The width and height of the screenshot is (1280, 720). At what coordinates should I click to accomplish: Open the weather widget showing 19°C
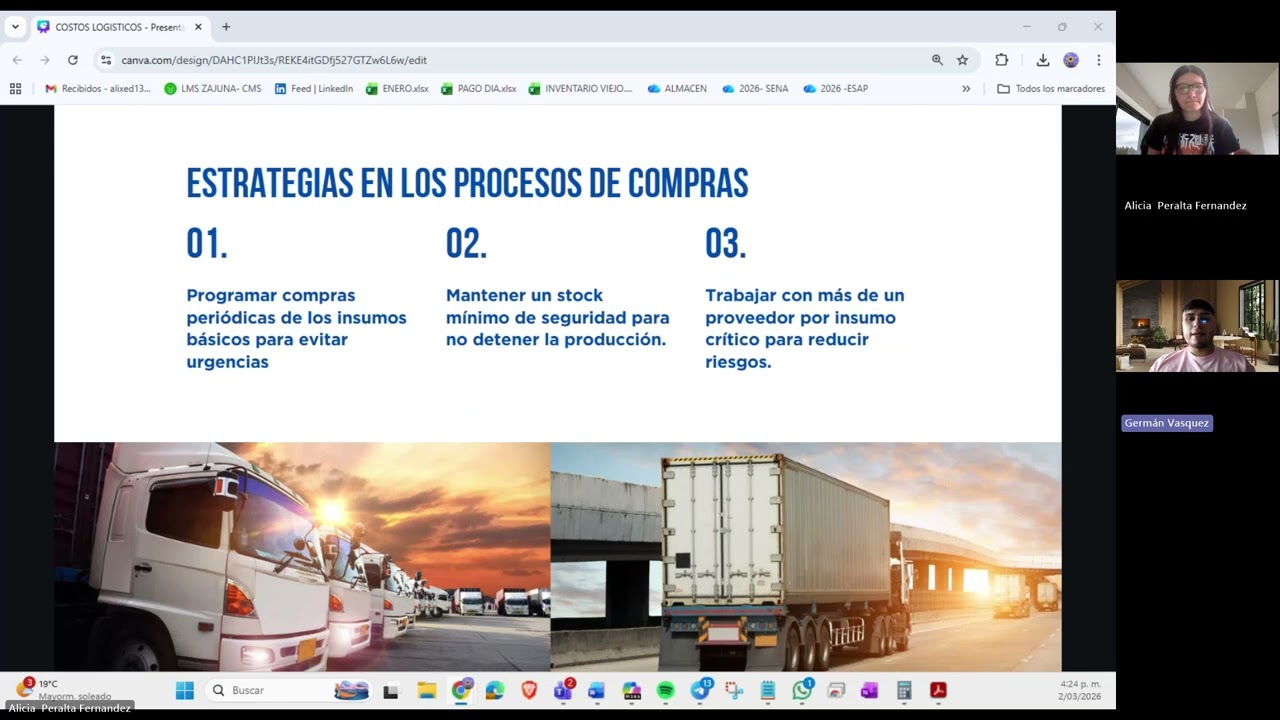click(x=62, y=690)
